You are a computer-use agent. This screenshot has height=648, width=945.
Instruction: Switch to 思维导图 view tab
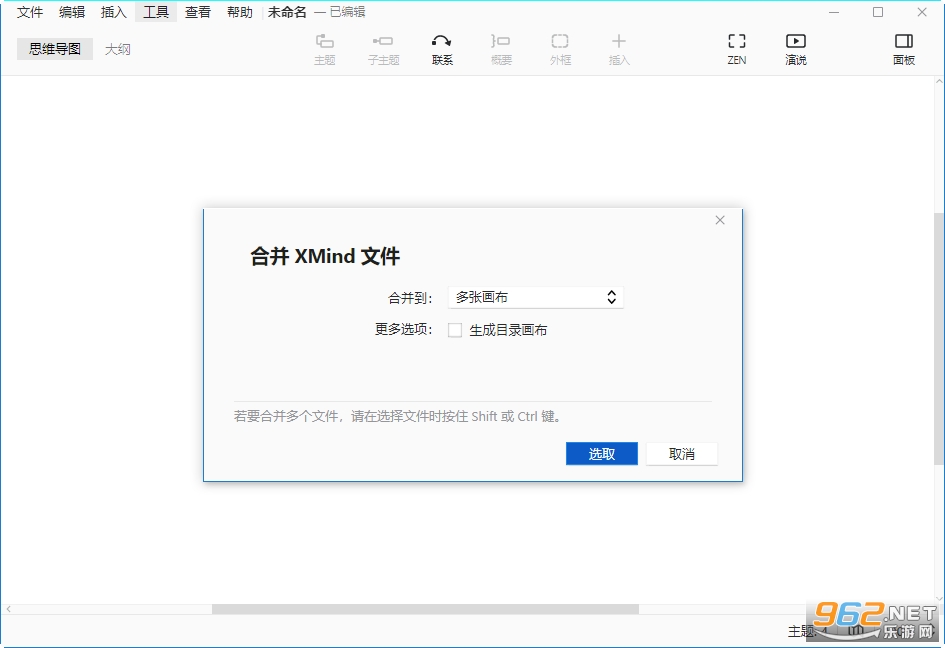click(x=55, y=49)
